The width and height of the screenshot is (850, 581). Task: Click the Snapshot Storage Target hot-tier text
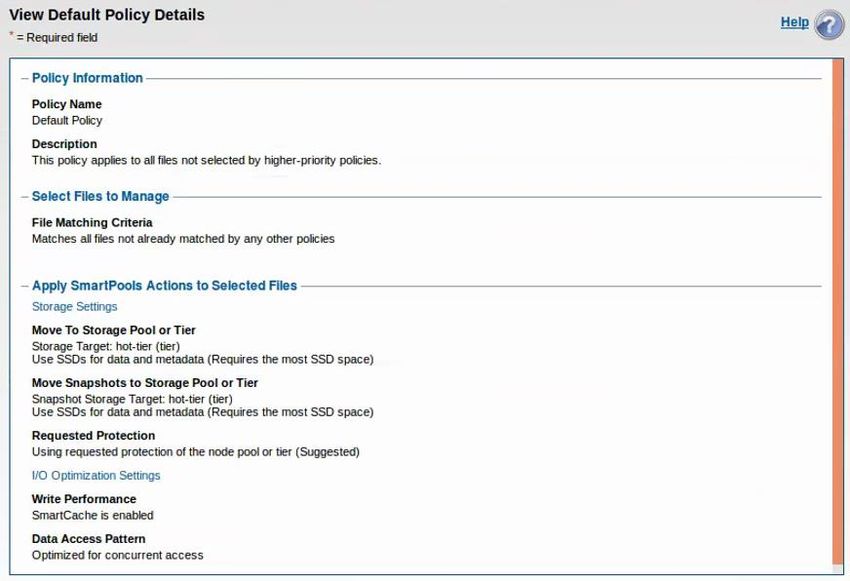132,399
